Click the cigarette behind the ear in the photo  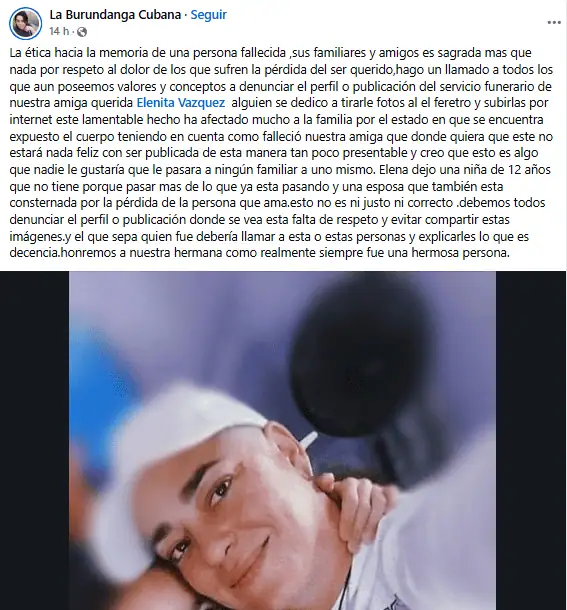pos(309,440)
